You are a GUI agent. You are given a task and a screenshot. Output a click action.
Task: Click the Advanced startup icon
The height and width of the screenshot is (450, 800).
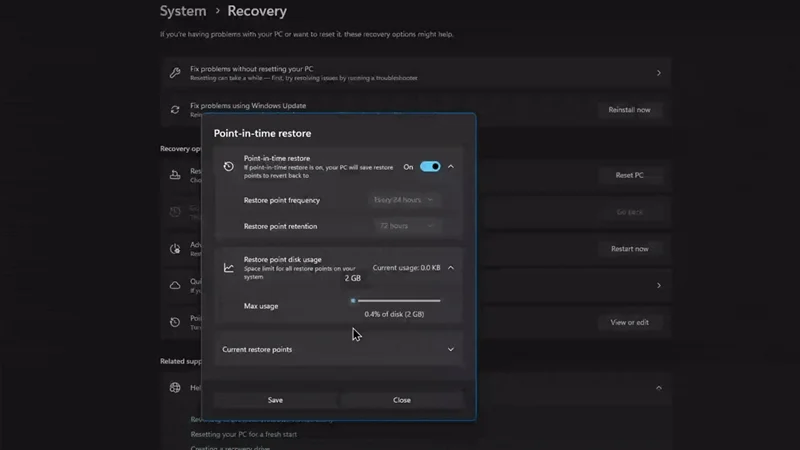click(x=175, y=249)
